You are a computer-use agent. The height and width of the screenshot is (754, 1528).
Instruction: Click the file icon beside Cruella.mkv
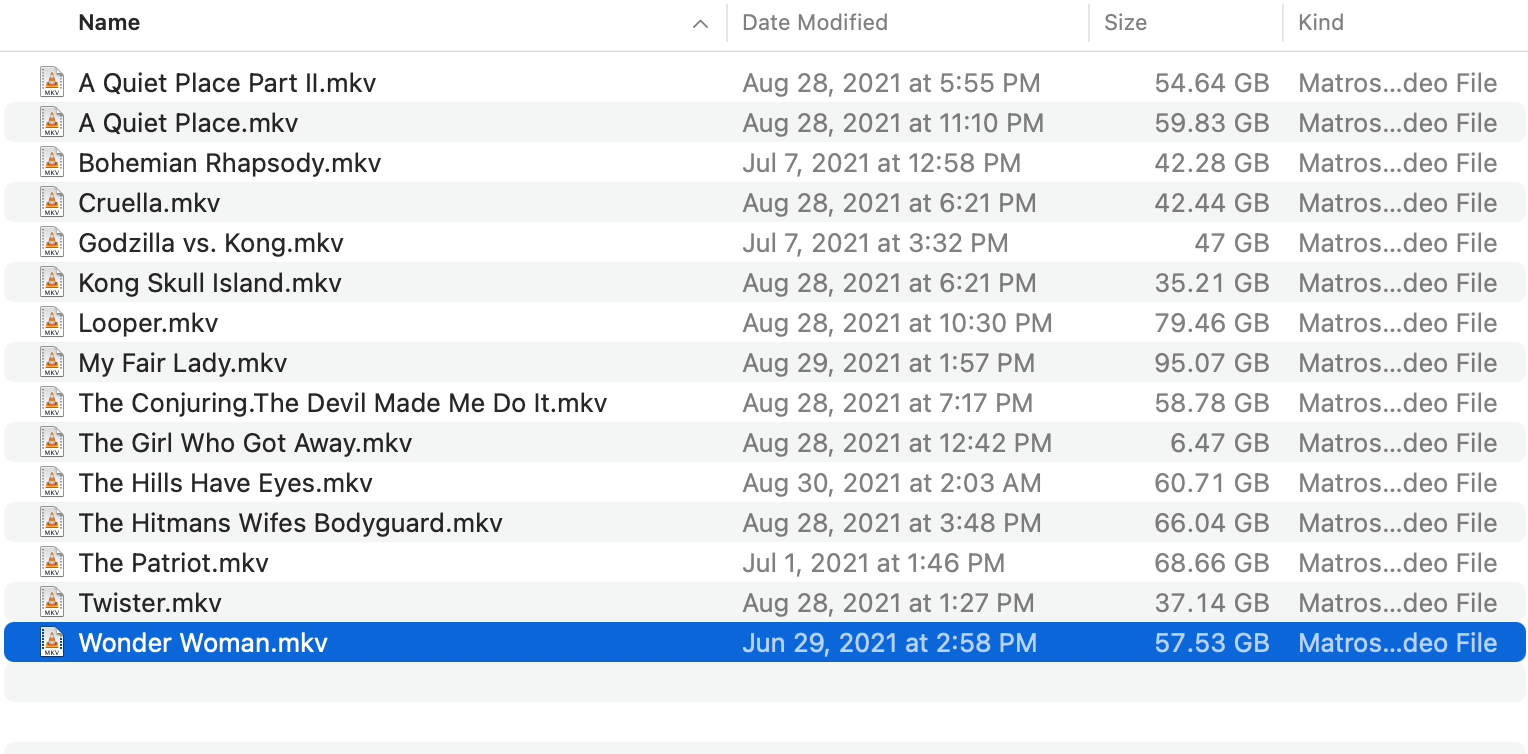coord(52,203)
